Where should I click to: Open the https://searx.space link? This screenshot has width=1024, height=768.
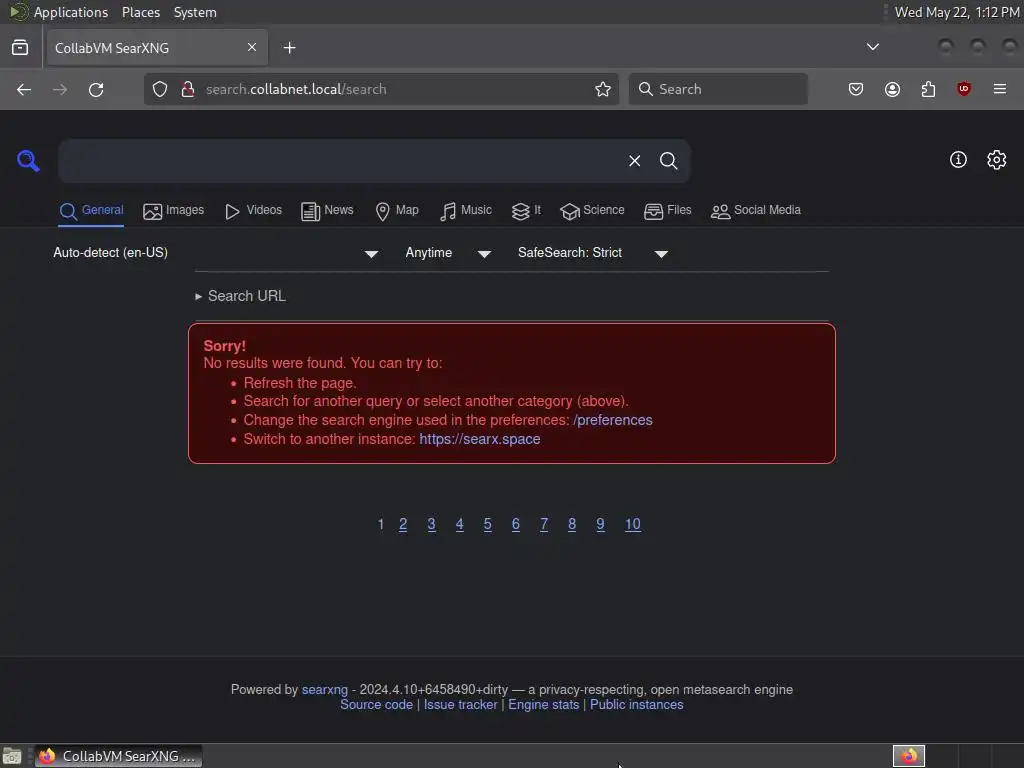tap(479, 439)
